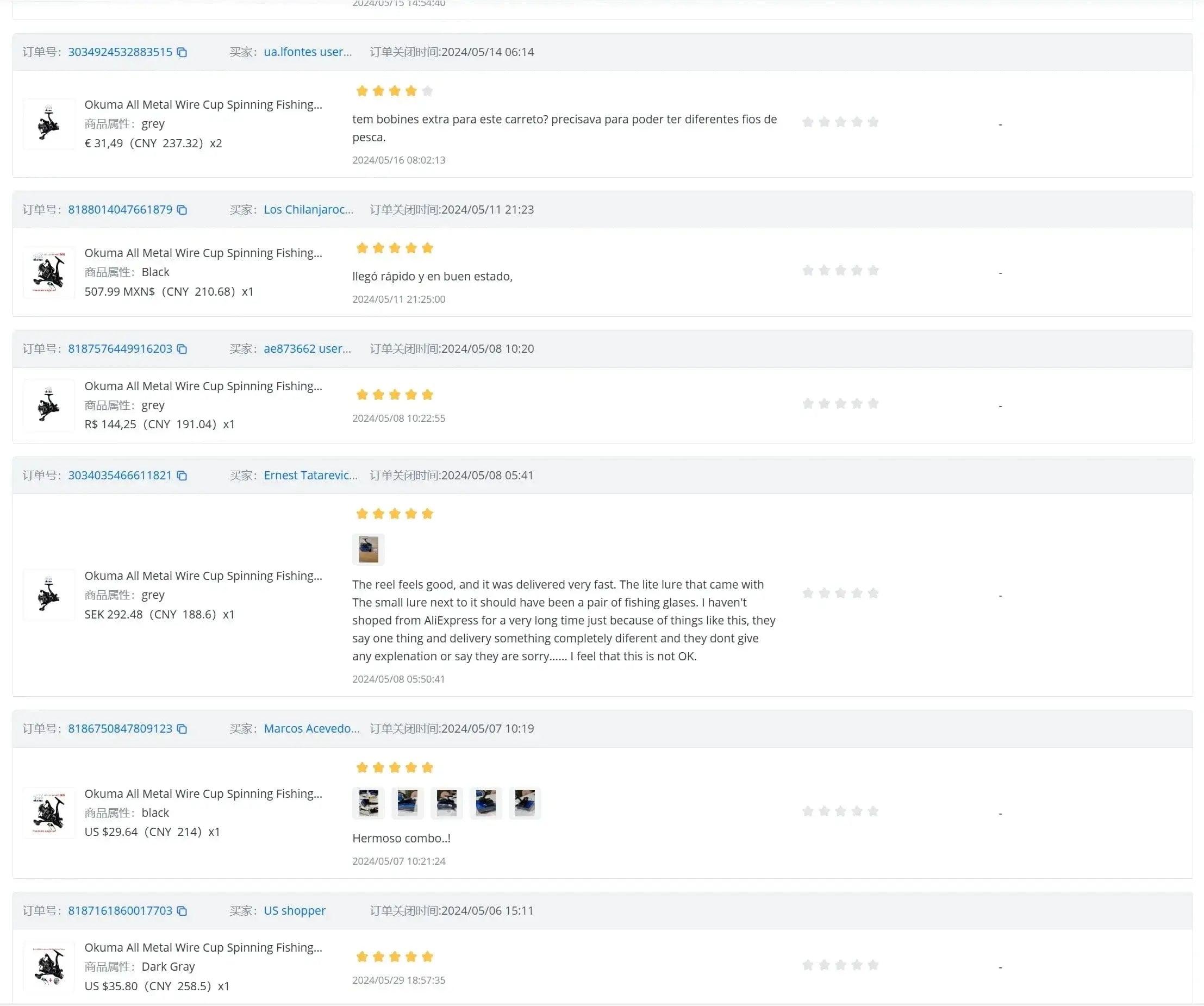Screen dimensions: 1204x1006
Task: Copy order number 3034924532883515
Action: [182, 52]
